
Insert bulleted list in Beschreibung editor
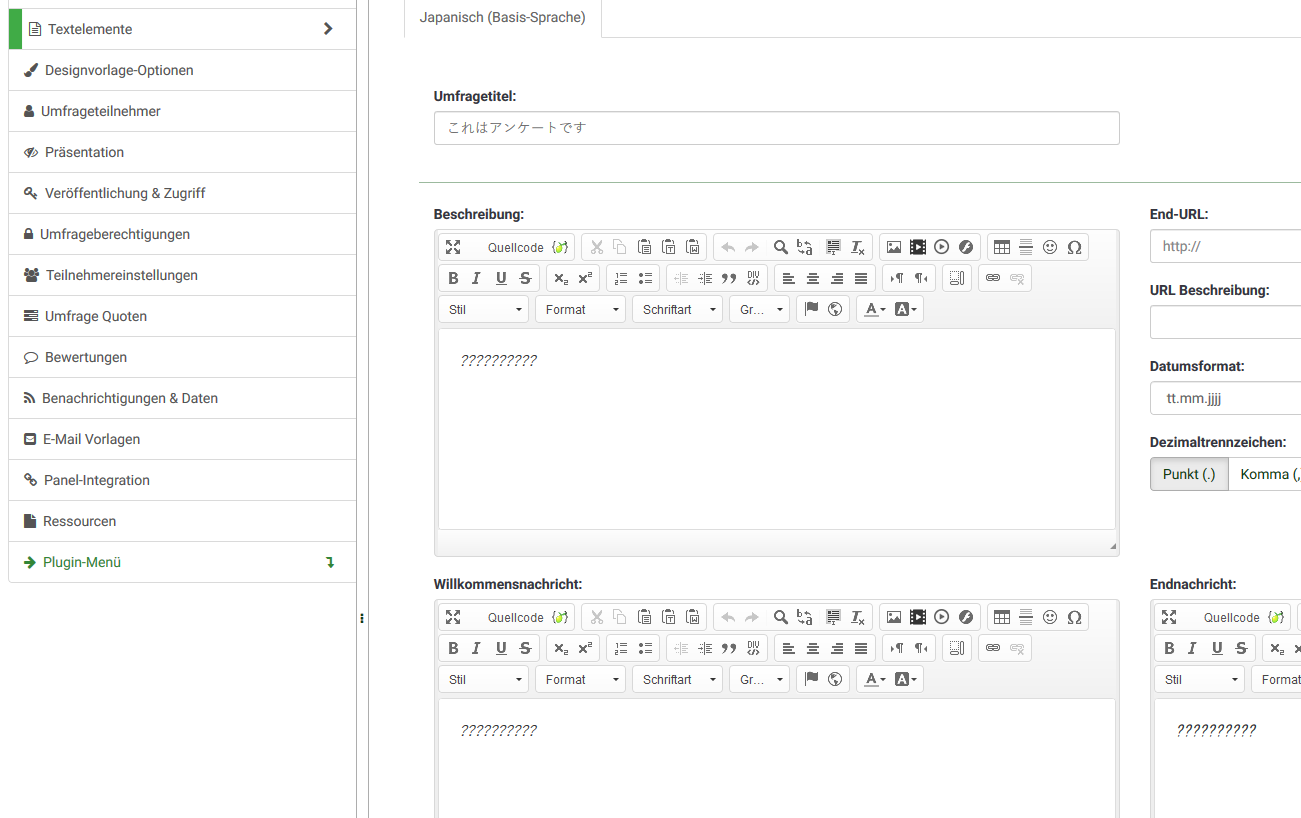(x=645, y=278)
